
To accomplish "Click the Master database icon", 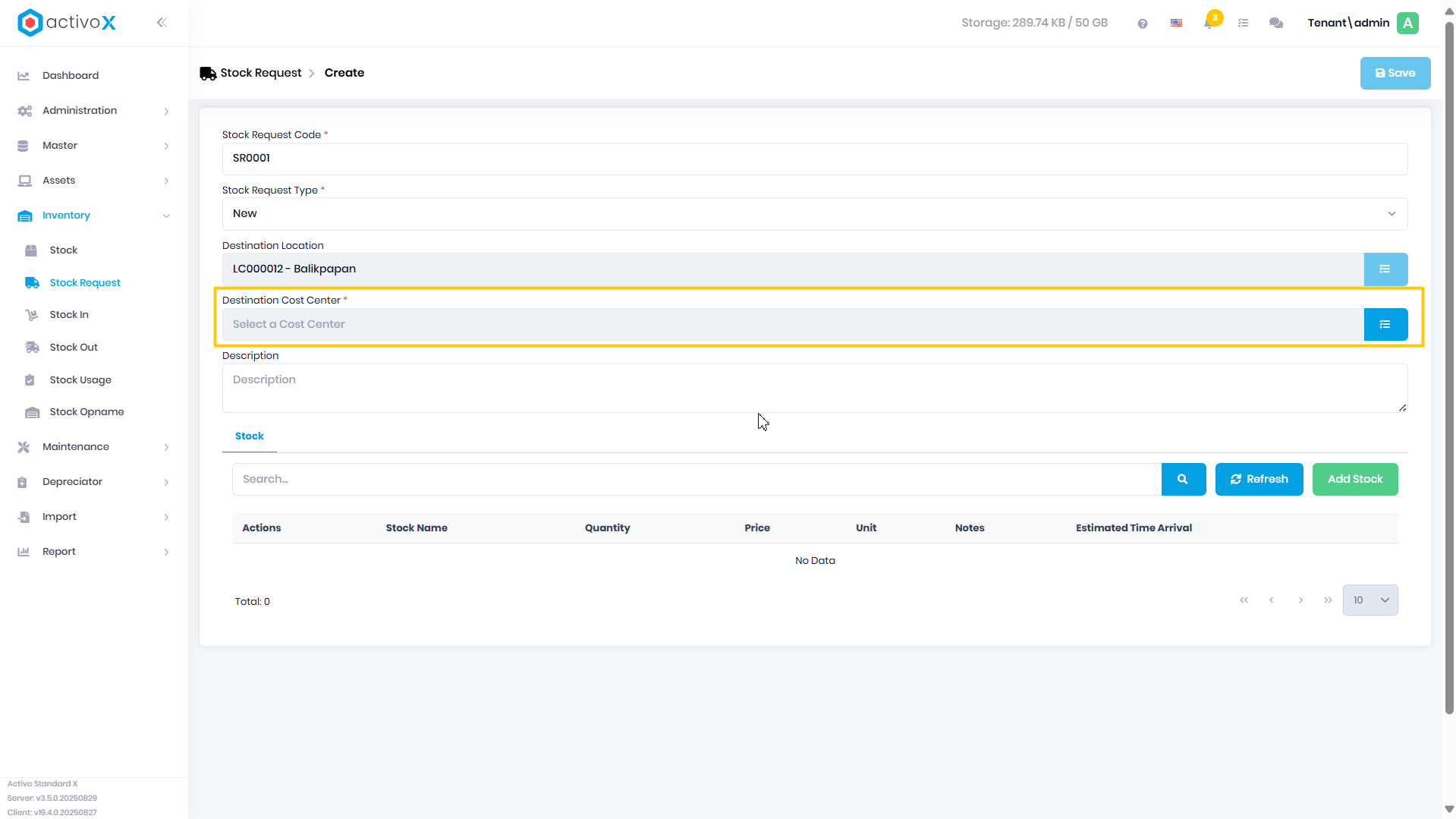I will (x=23, y=146).
